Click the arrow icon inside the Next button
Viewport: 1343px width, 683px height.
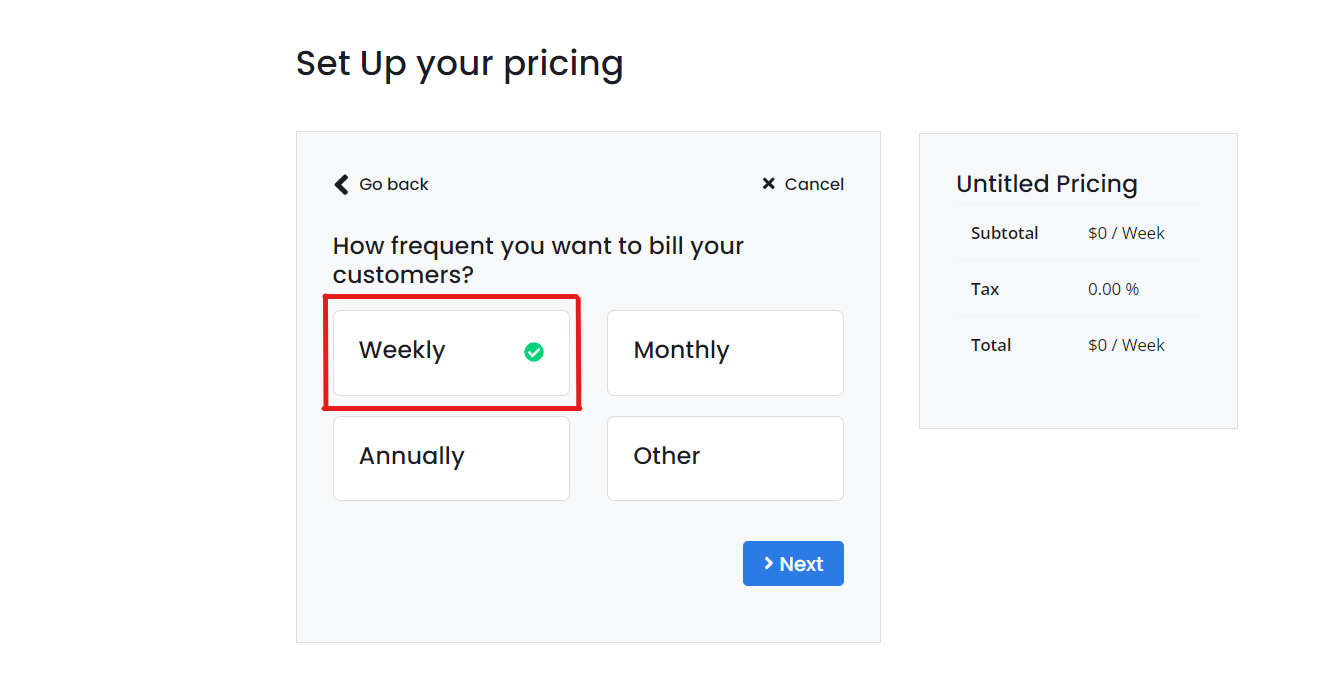768,563
